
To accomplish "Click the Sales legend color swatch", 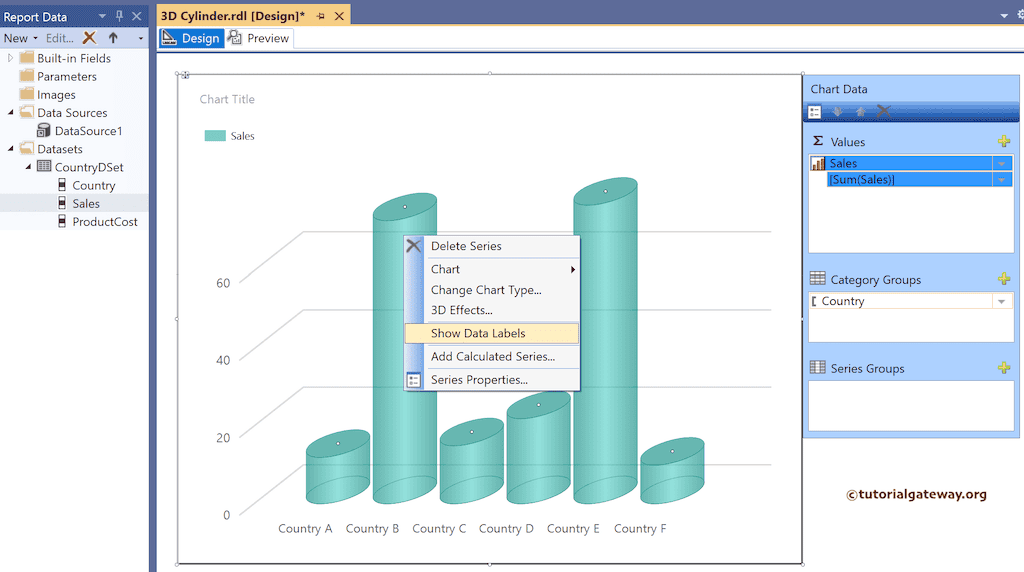I will coord(215,136).
